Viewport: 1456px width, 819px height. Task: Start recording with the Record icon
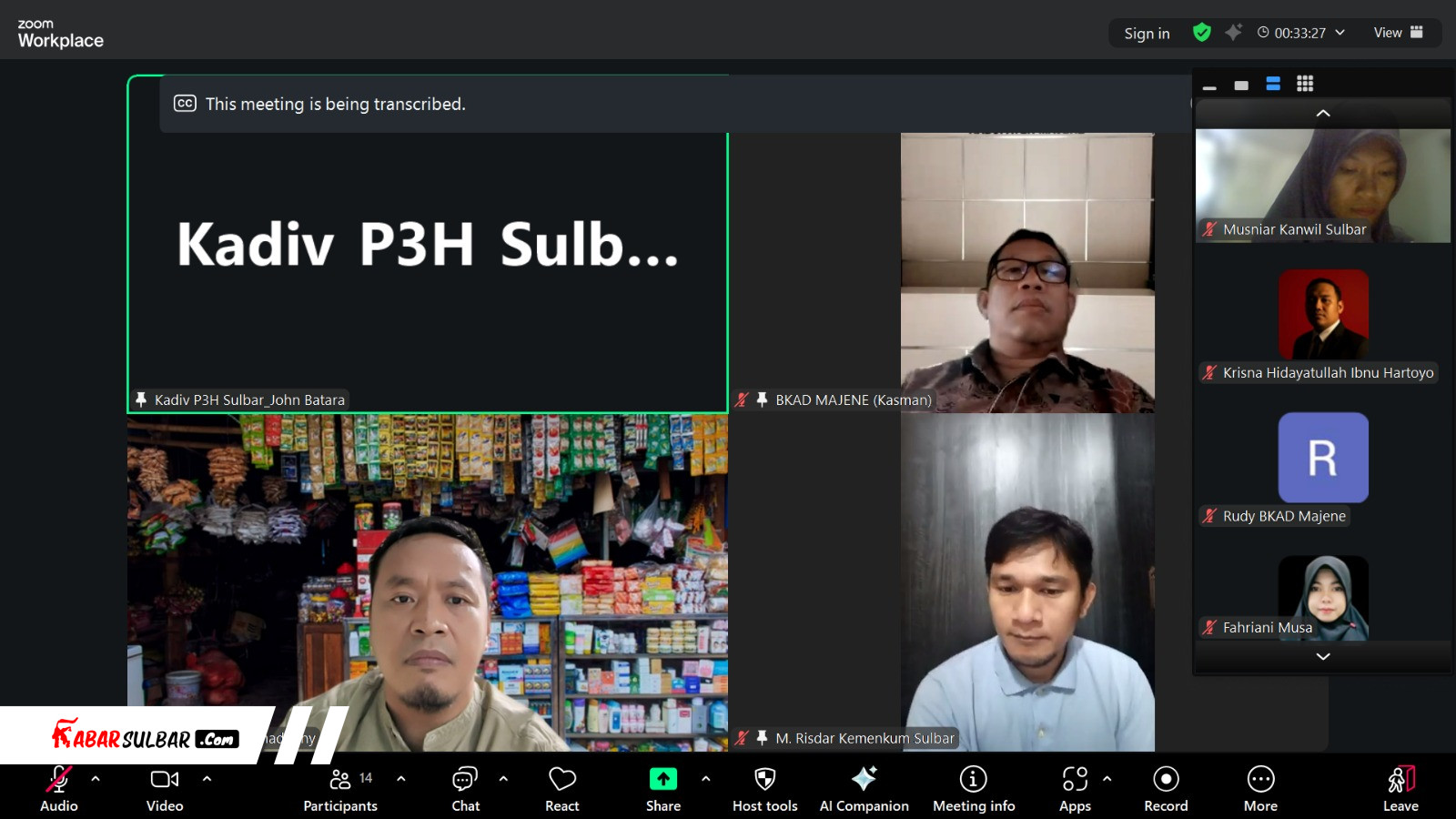tap(1166, 780)
